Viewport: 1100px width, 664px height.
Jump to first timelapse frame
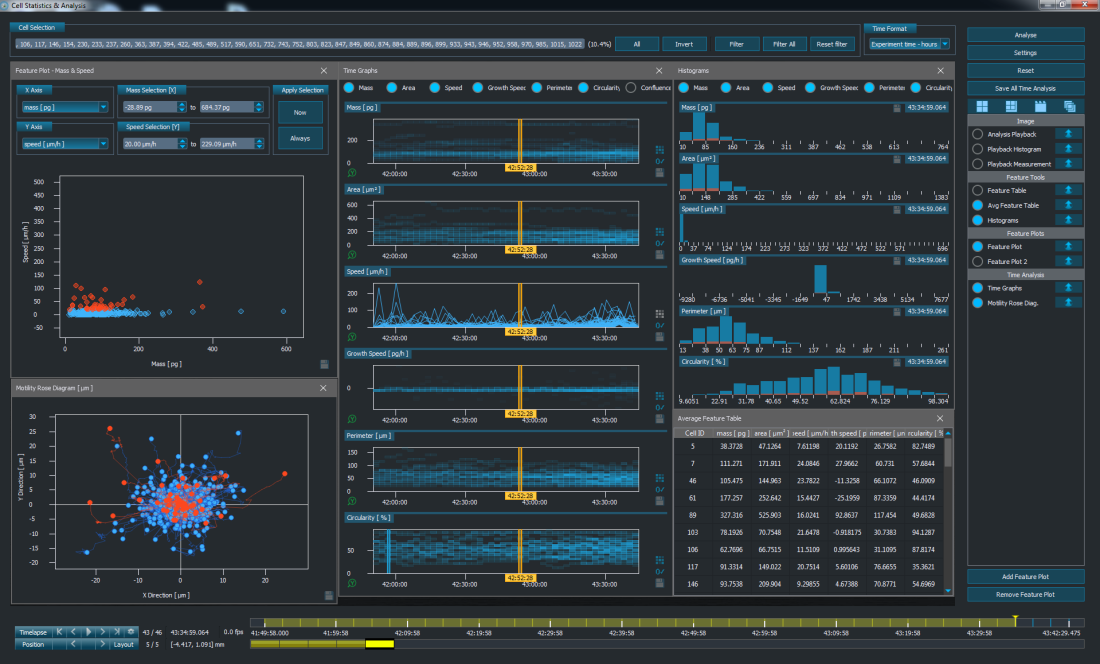tap(60, 632)
